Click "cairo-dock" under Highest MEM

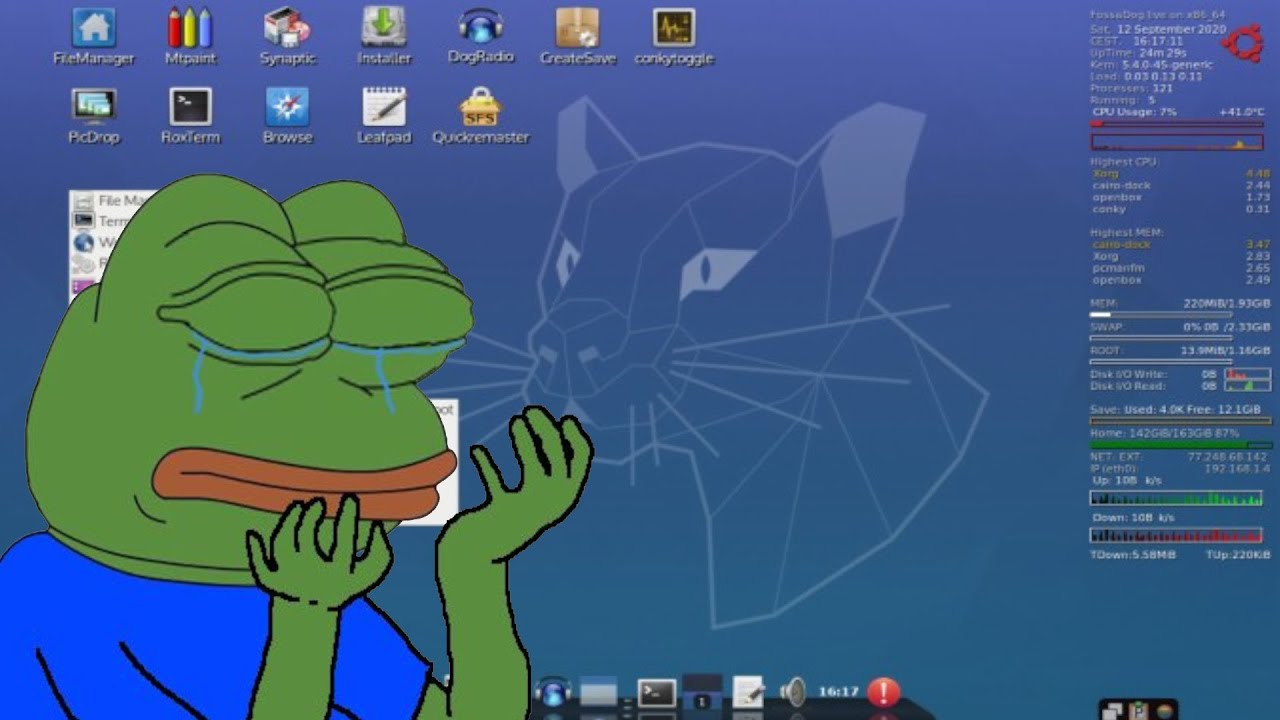coord(1121,244)
